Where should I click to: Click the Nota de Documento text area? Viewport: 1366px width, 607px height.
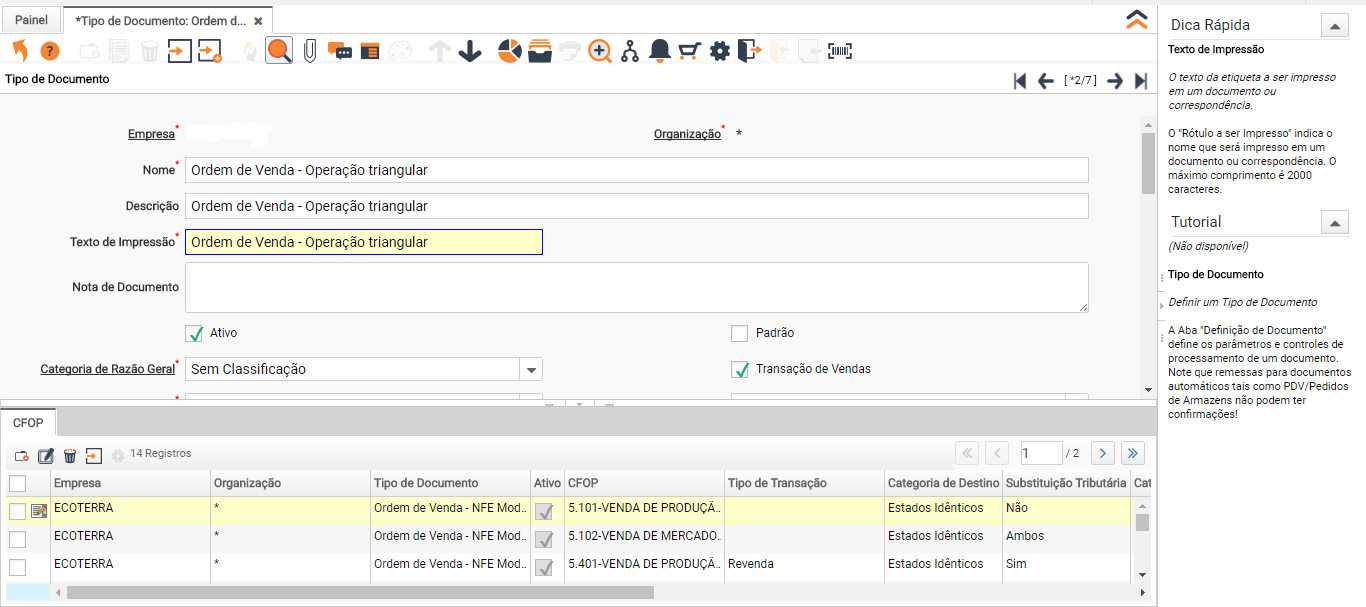point(636,287)
